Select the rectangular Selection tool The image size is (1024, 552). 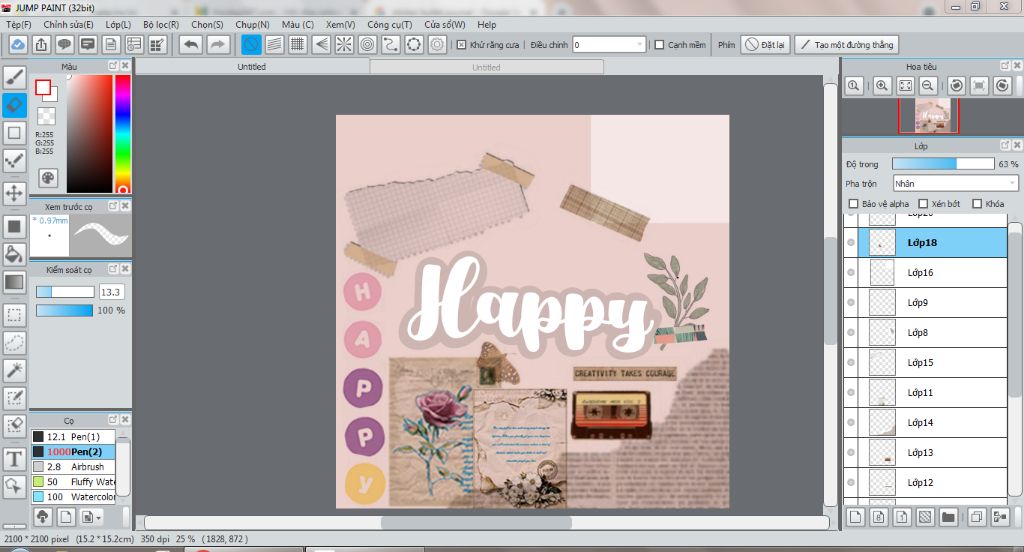(14, 315)
